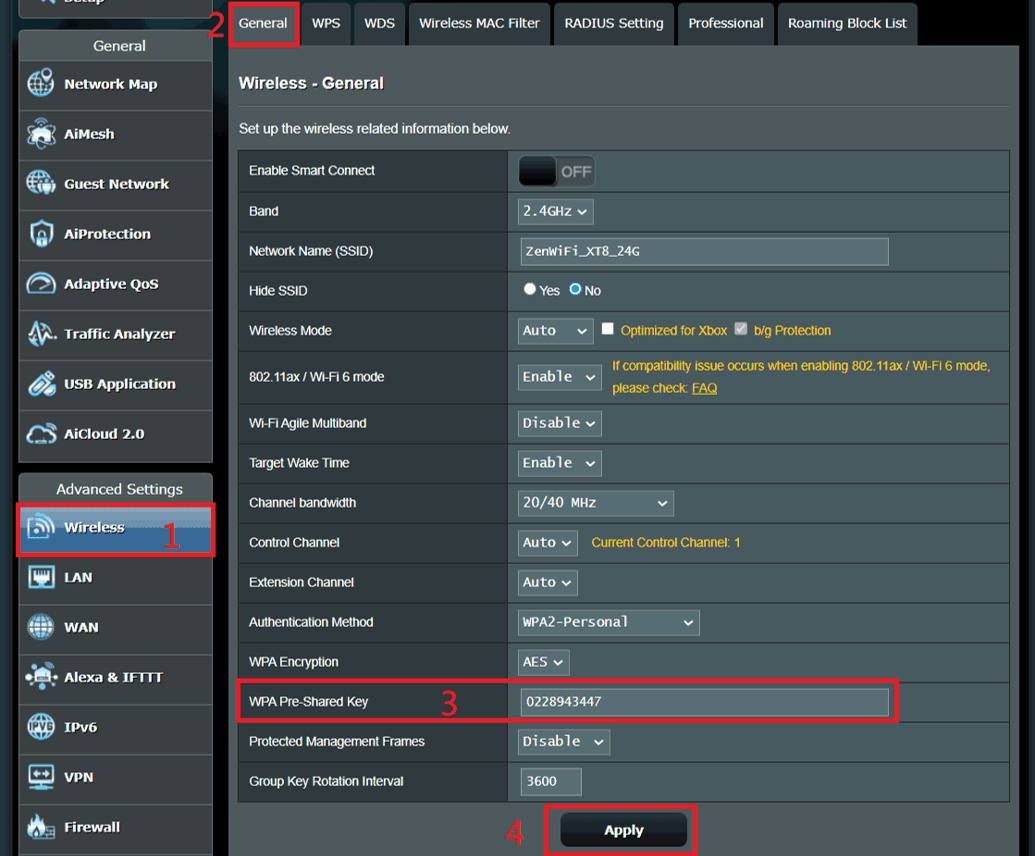The height and width of the screenshot is (856, 1035).
Task: Select Yes for Hide SSID
Action: pos(530,289)
